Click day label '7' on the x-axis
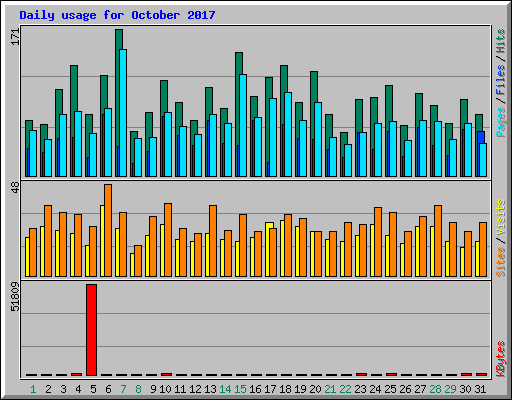The width and height of the screenshot is (512, 400). pos(123,389)
